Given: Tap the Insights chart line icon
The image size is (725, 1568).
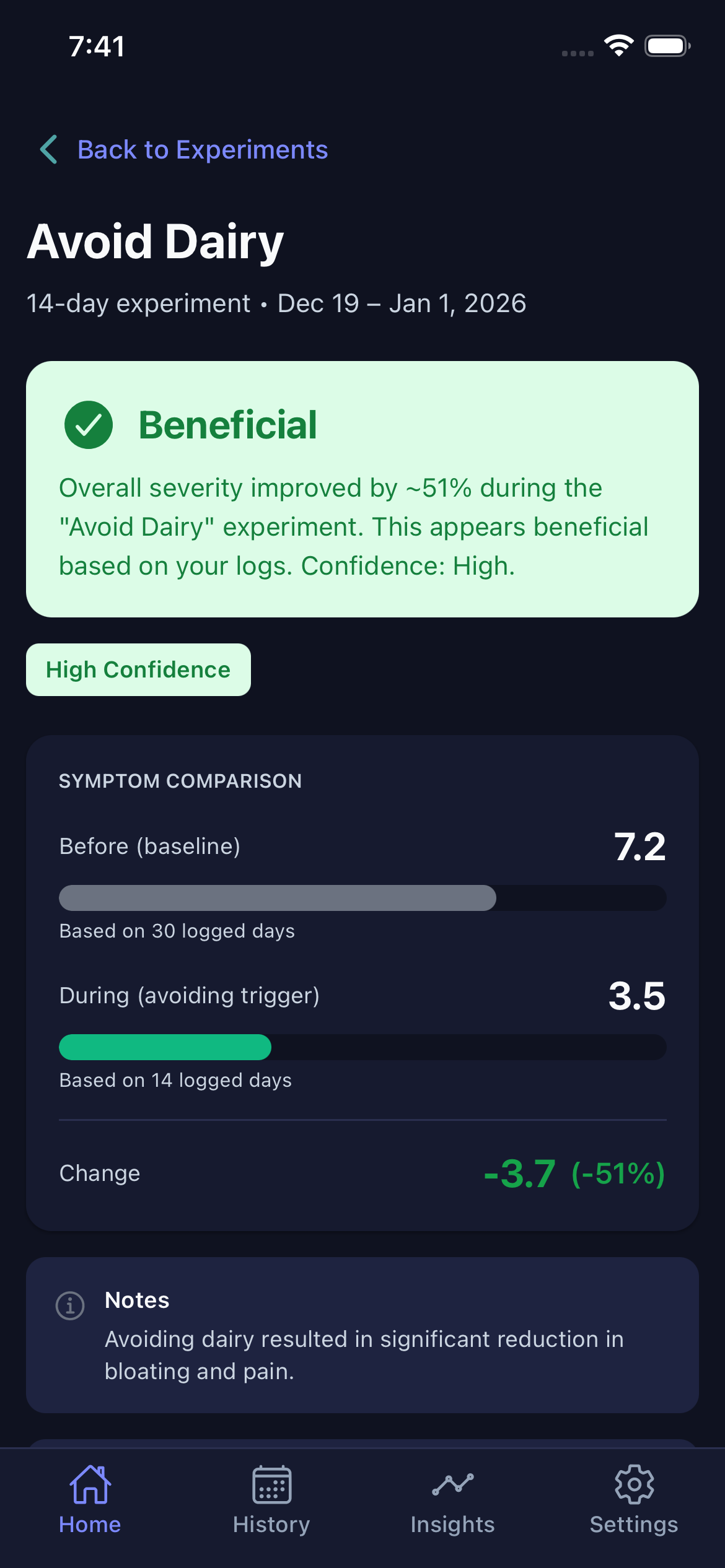Looking at the screenshot, I should [x=453, y=1484].
